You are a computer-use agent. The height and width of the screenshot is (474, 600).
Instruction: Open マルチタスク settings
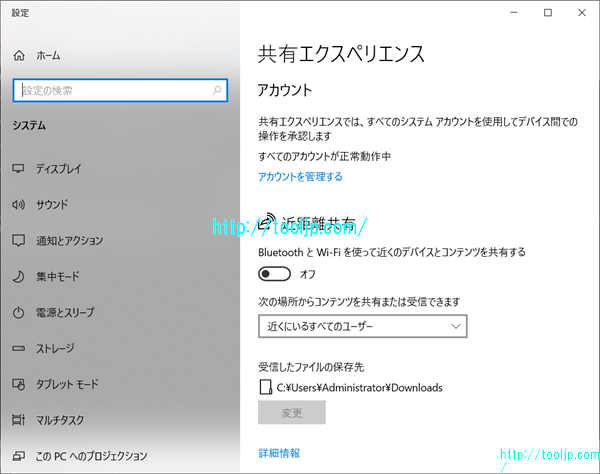pos(60,420)
